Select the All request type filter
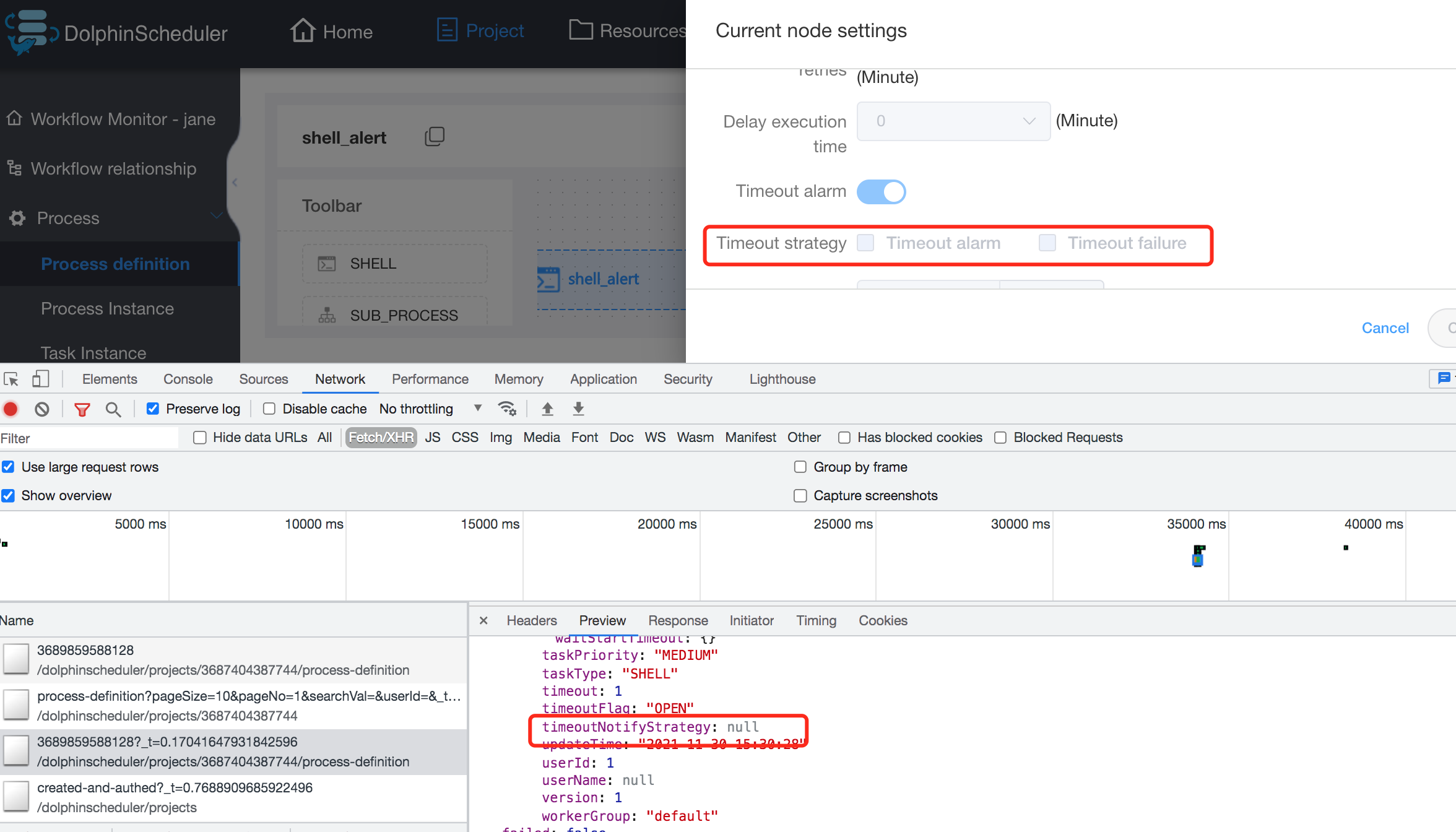Image resolution: width=1456 pixels, height=832 pixels. (324, 438)
